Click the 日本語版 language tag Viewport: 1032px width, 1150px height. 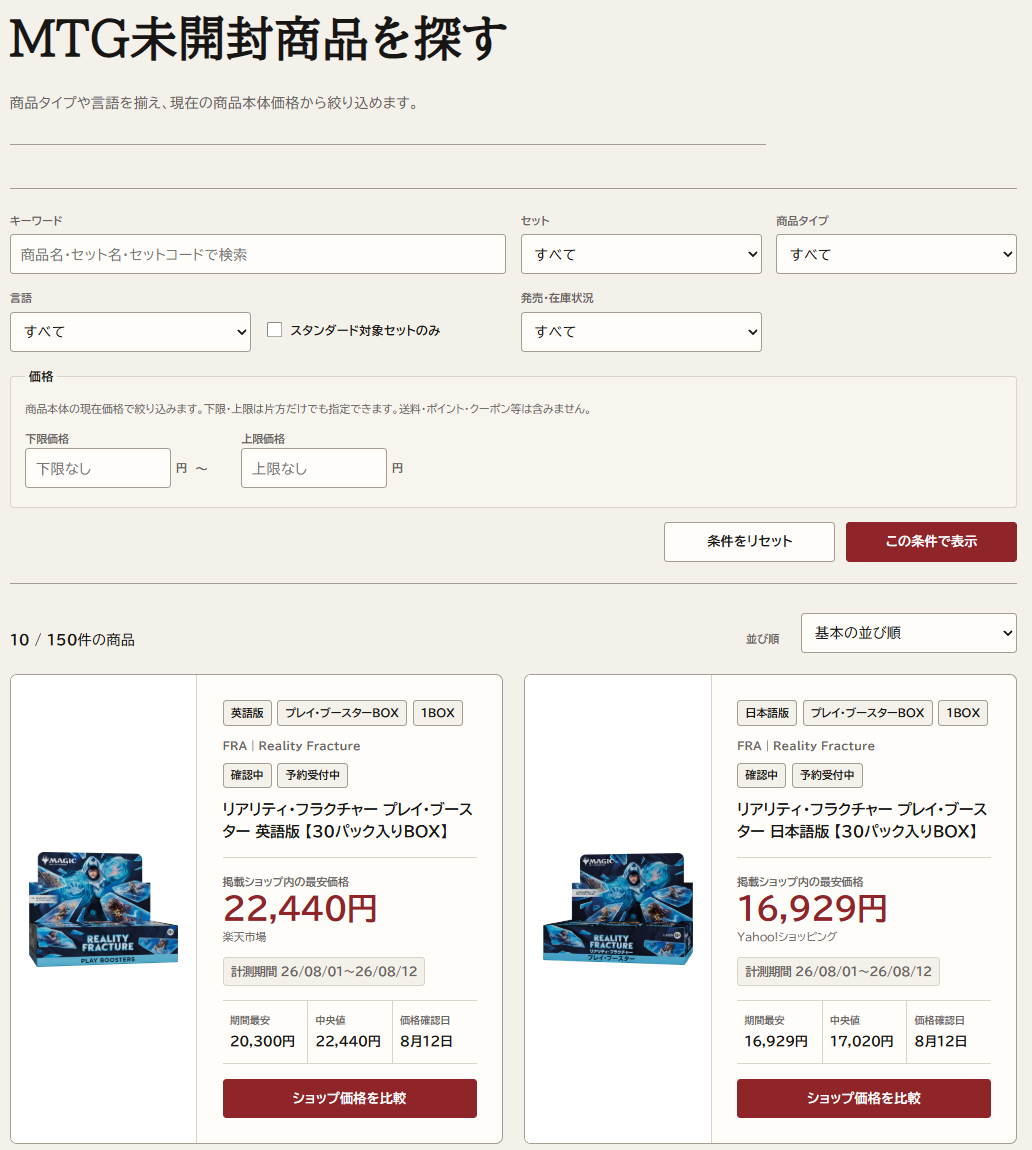click(767, 713)
